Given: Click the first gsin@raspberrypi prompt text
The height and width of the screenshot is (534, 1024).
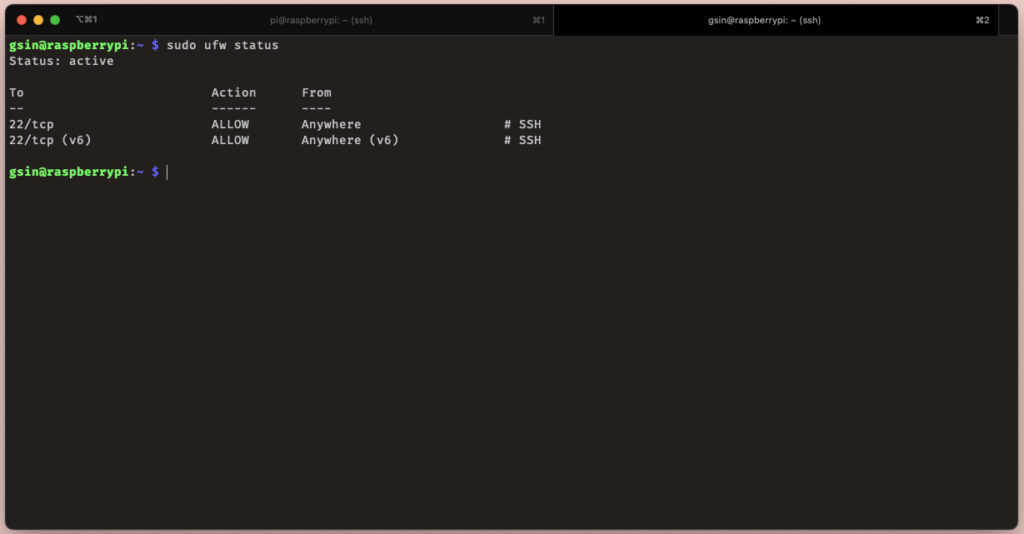Looking at the screenshot, I should pyautogui.click(x=69, y=45).
